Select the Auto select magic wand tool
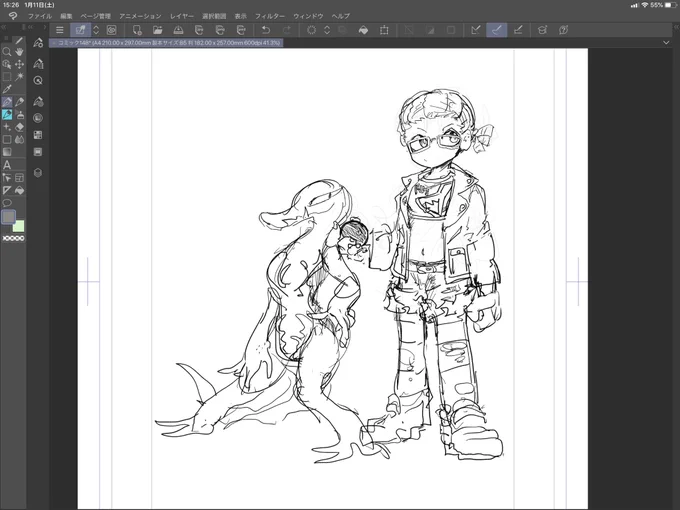Image resolution: width=680 pixels, height=510 pixels. (19, 77)
